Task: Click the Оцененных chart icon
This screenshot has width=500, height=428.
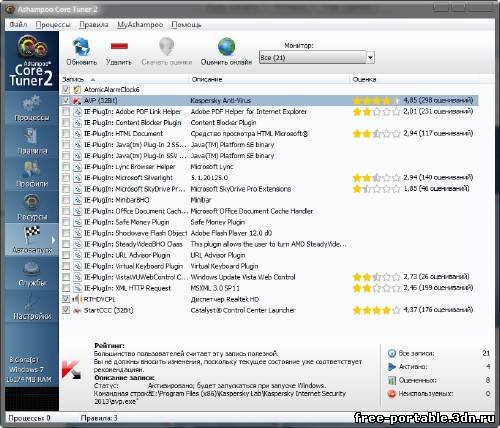Action: (x=392, y=380)
